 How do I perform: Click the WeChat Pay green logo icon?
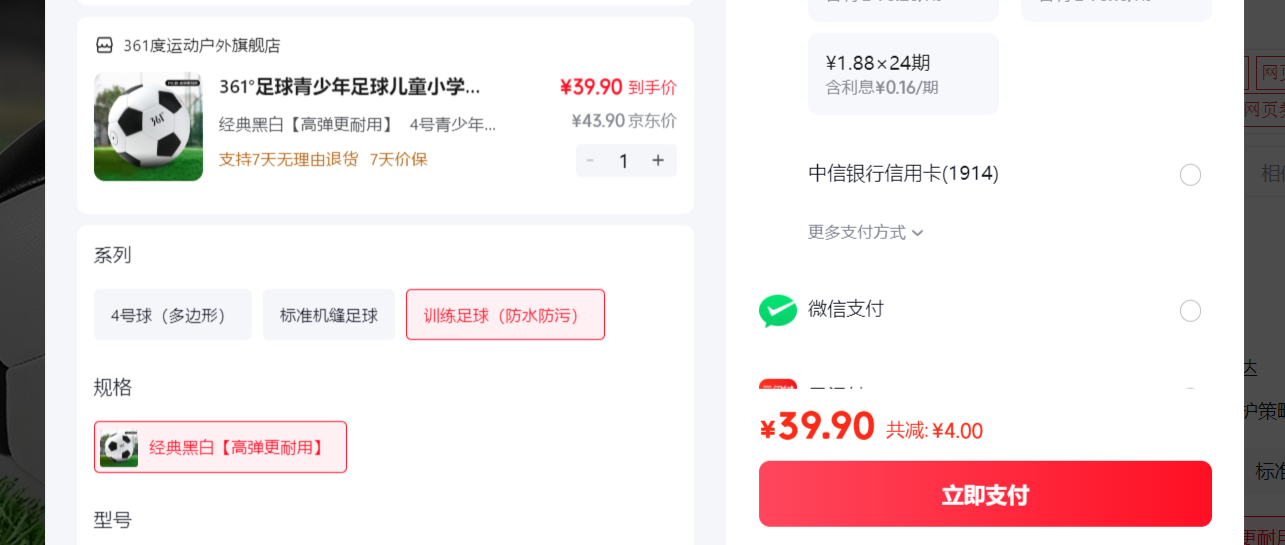[x=777, y=311]
